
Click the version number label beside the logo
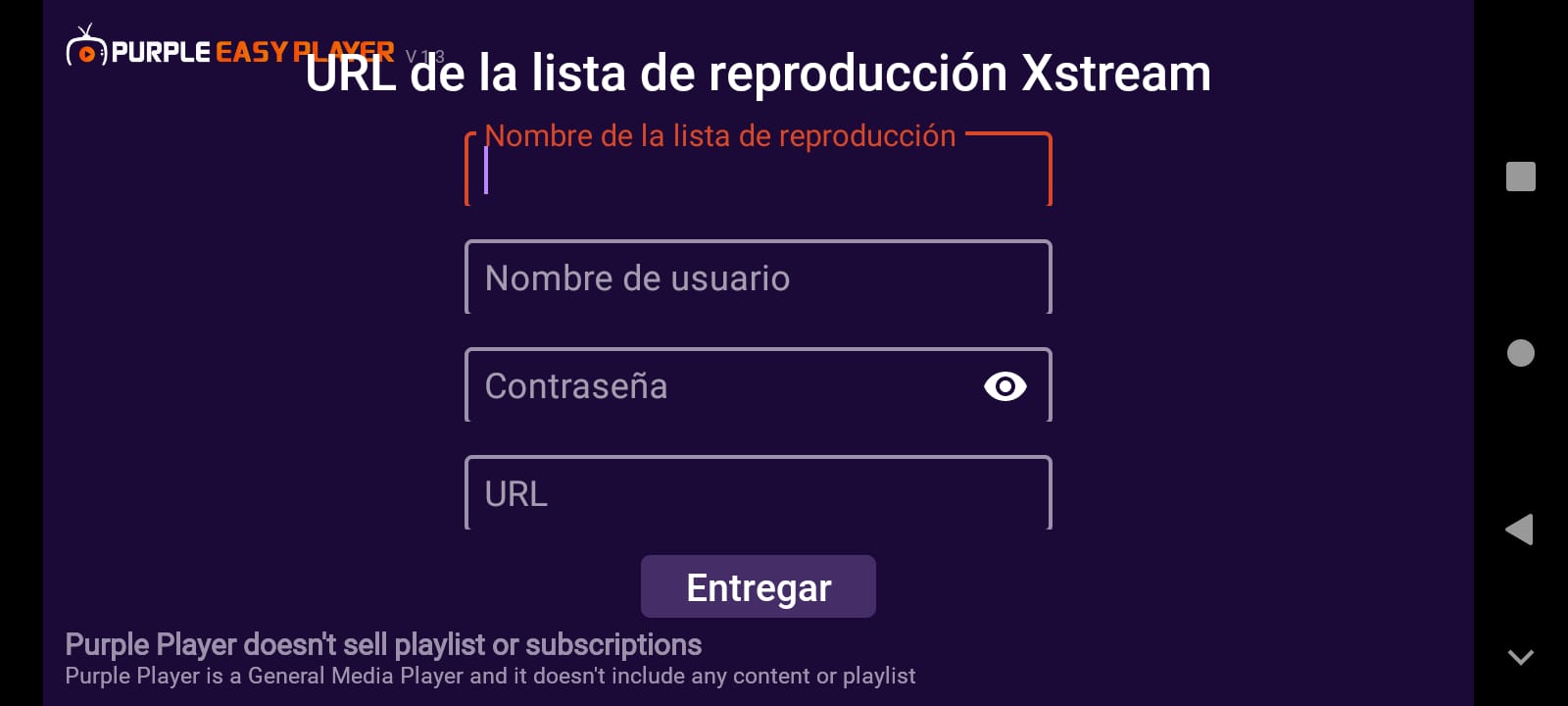click(425, 57)
